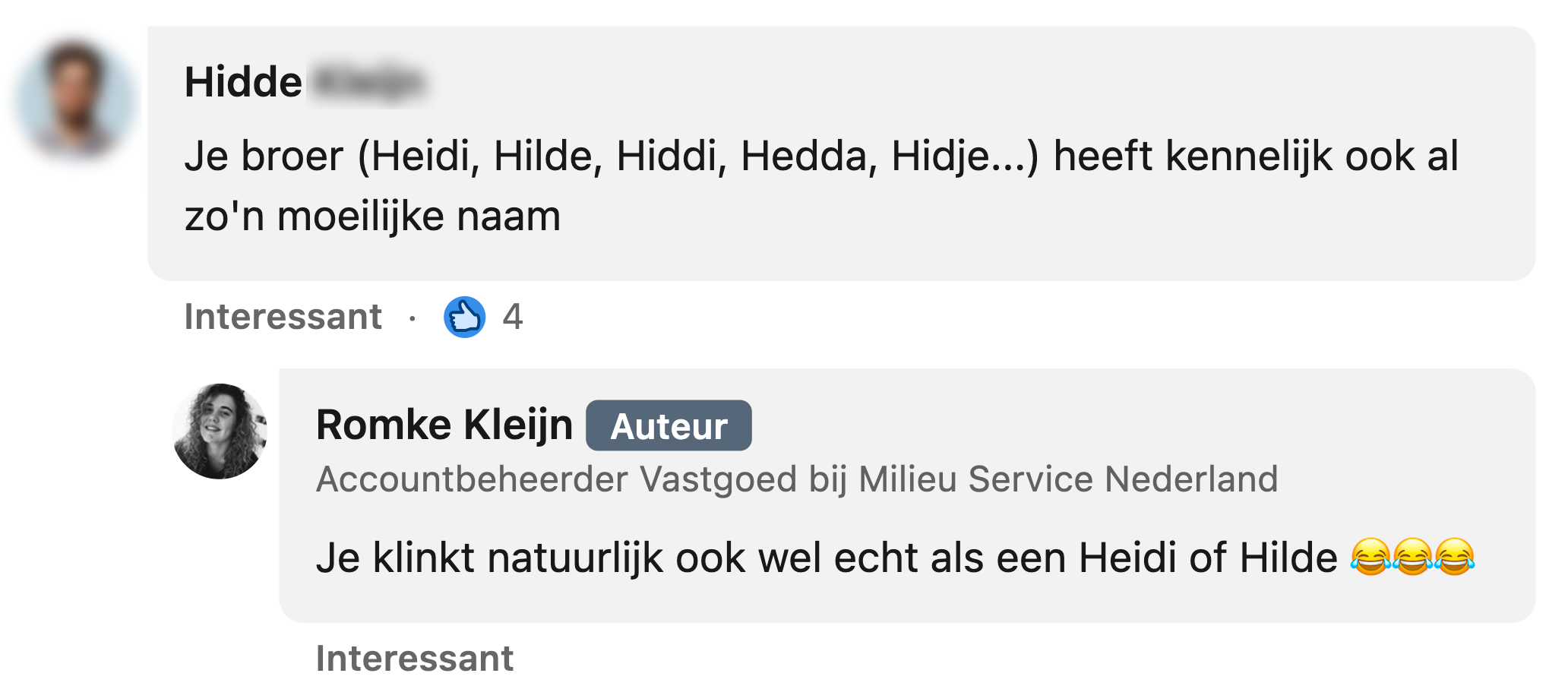
Task: Click the Auteur badge beside Romke Kleijn
Action: (x=669, y=425)
